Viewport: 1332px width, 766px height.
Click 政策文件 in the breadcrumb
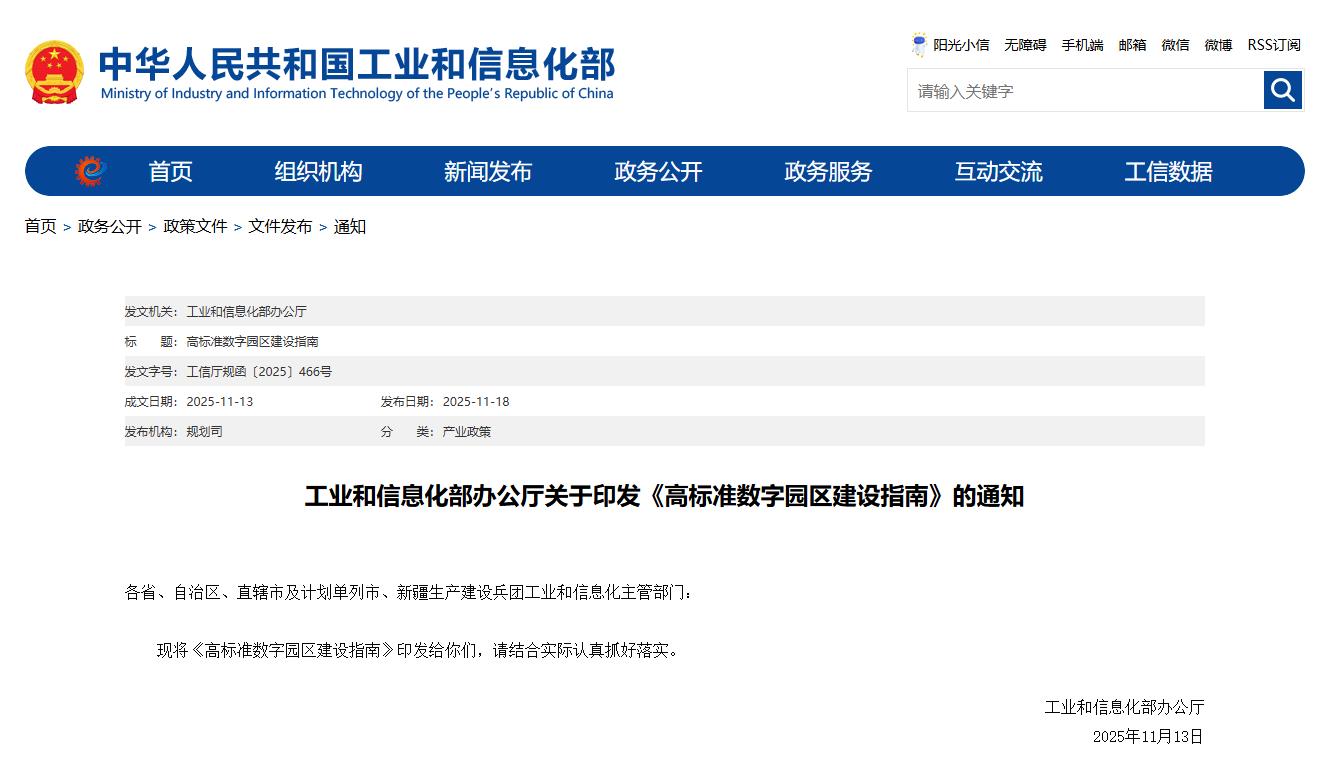195,227
